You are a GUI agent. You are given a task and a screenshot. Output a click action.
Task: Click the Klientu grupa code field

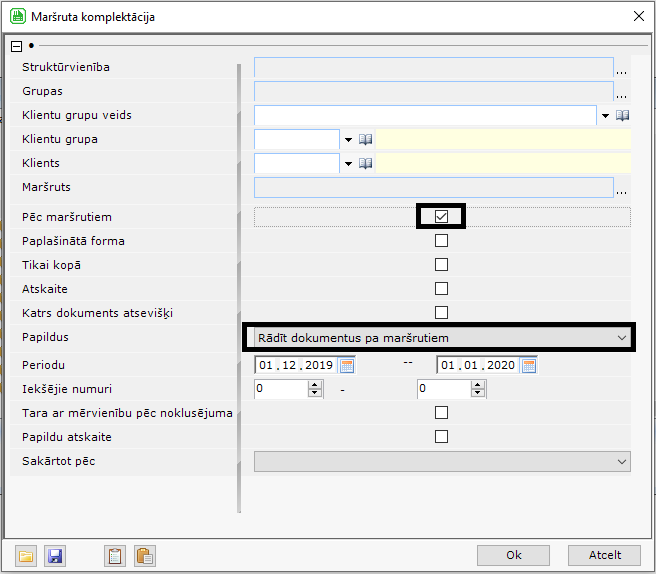297,139
